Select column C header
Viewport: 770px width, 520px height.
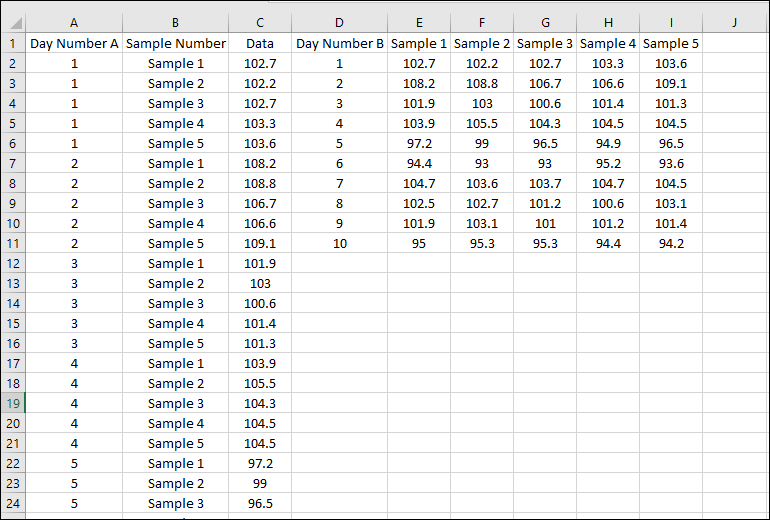click(259, 22)
